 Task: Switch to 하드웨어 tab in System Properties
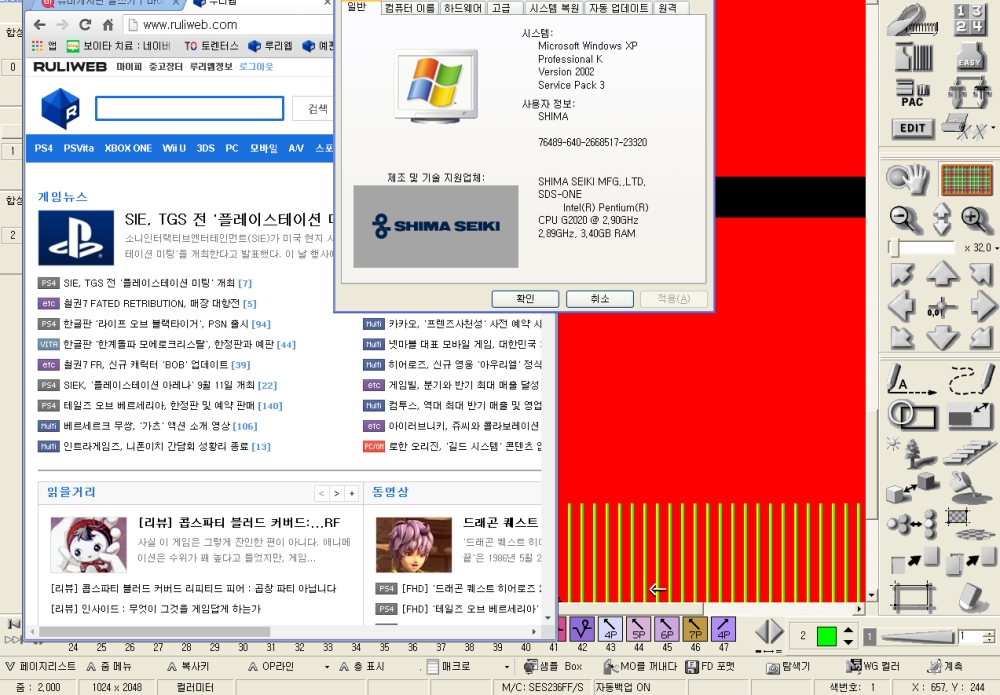tap(463, 8)
